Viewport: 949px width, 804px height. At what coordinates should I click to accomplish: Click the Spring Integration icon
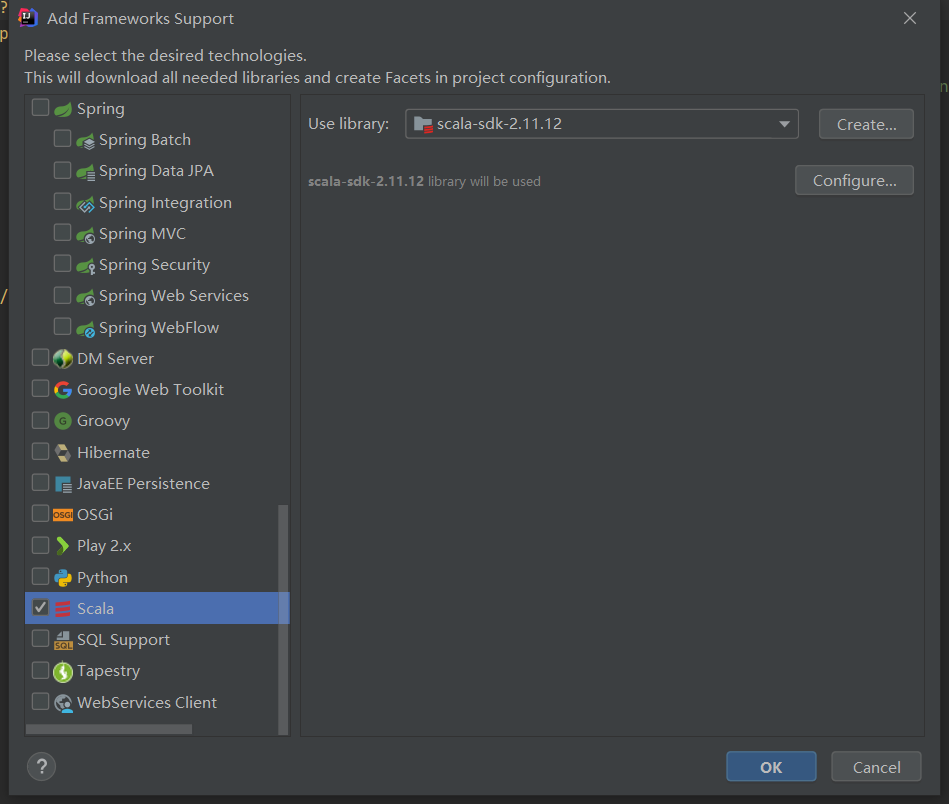85,203
